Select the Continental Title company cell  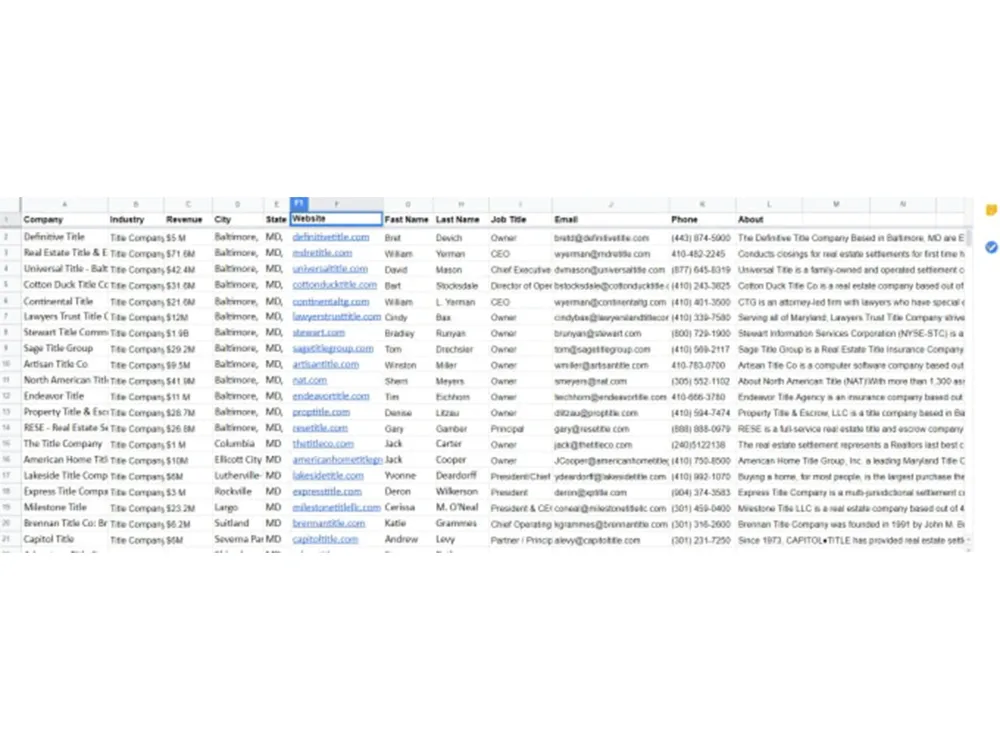(x=64, y=301)
